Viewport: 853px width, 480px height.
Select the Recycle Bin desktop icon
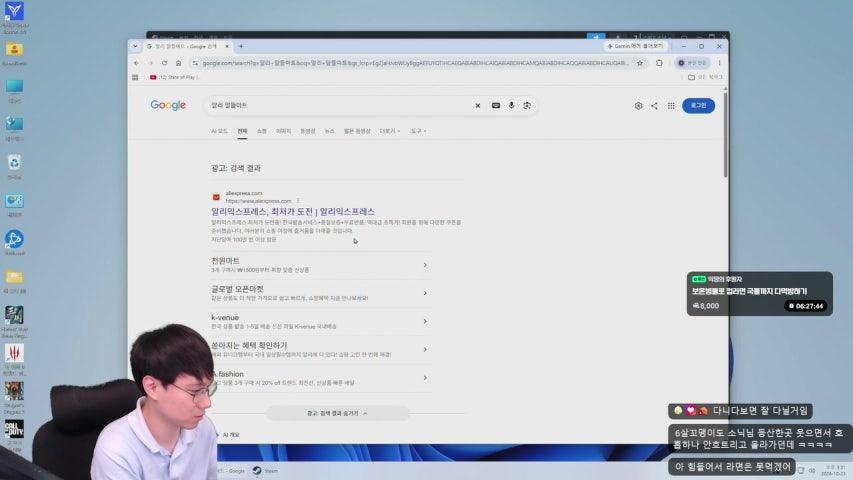click(x=14, y=166)
